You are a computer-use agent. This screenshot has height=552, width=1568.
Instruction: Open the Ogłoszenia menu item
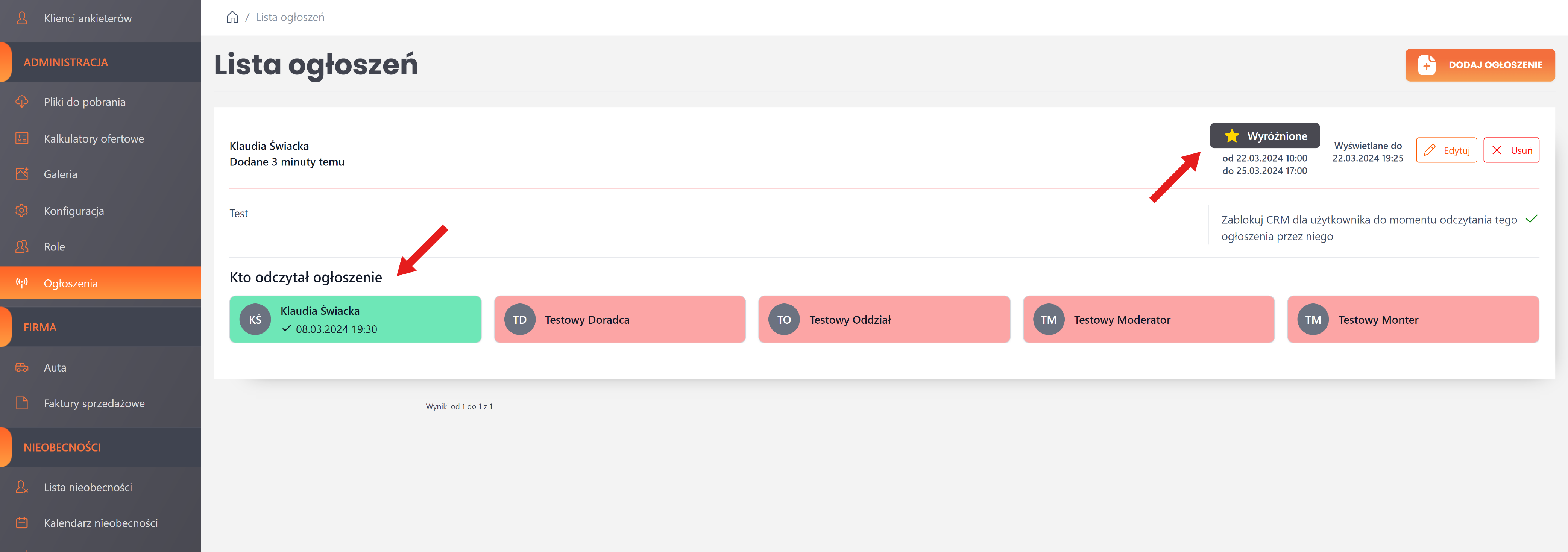point(71,283)
